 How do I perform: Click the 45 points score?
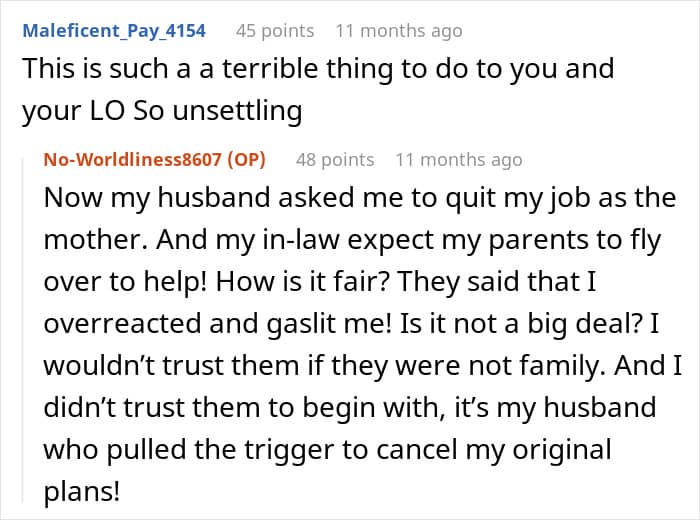coord(274,30)
